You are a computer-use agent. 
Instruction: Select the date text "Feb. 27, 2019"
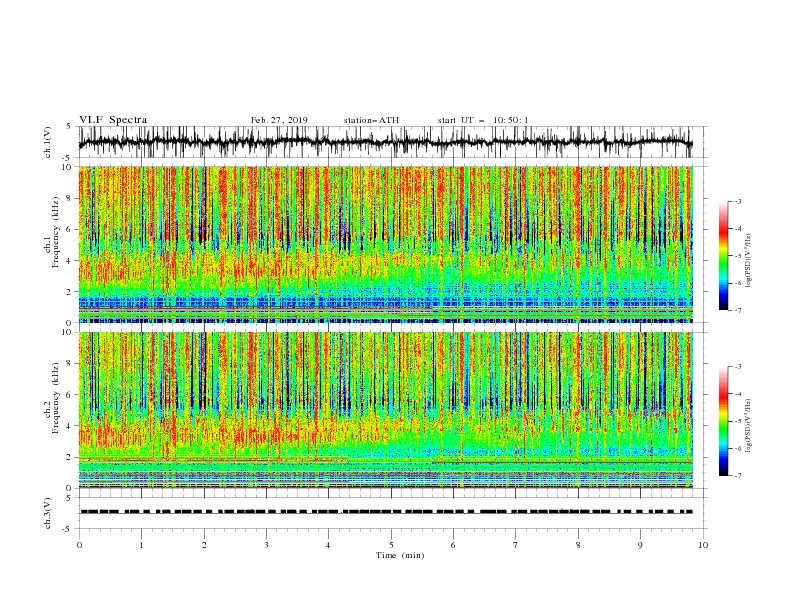point(279,120)
